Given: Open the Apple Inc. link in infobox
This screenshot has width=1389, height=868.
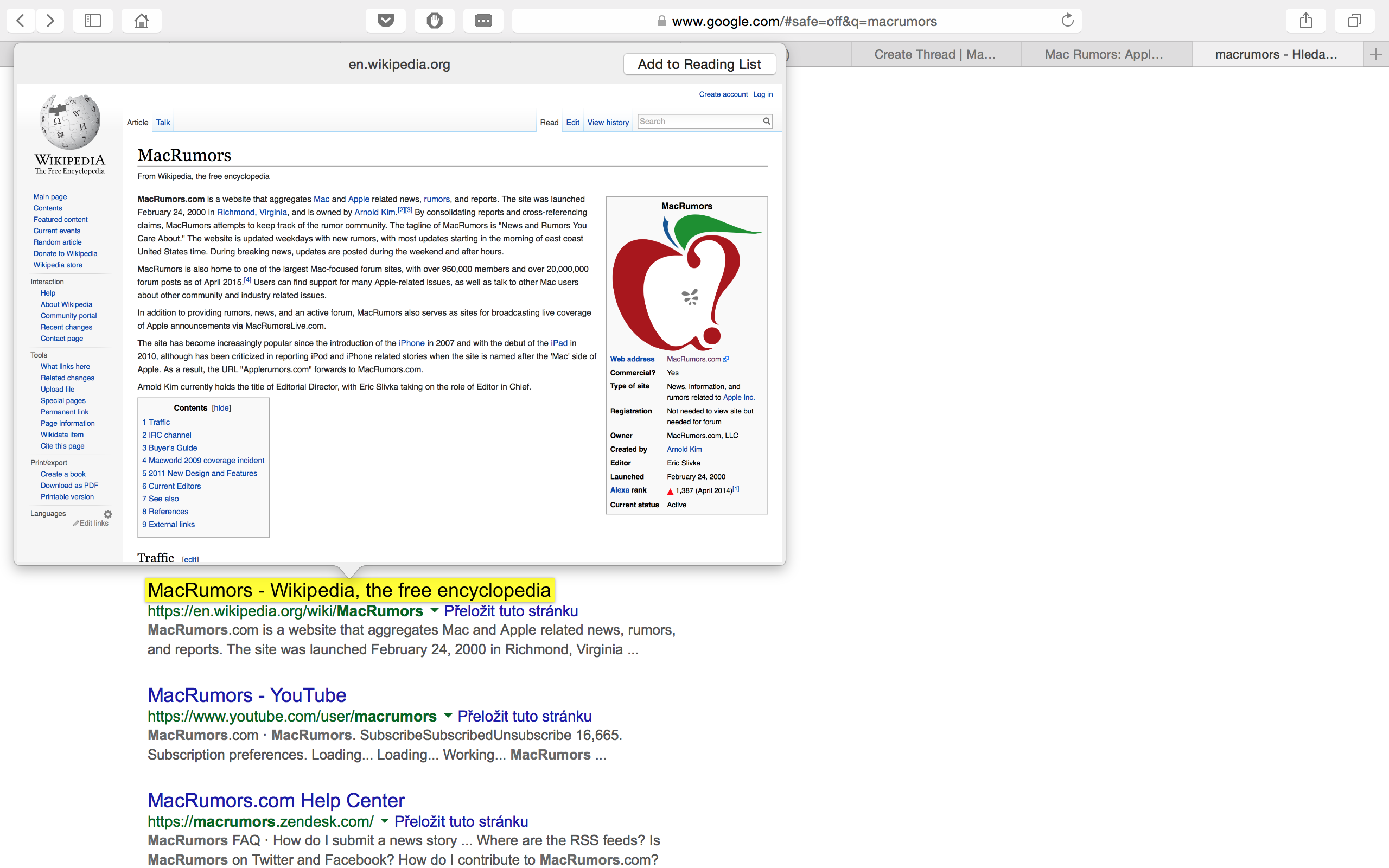Looking at the screenshot, I should pyautogui.click(x=738, y=397).
